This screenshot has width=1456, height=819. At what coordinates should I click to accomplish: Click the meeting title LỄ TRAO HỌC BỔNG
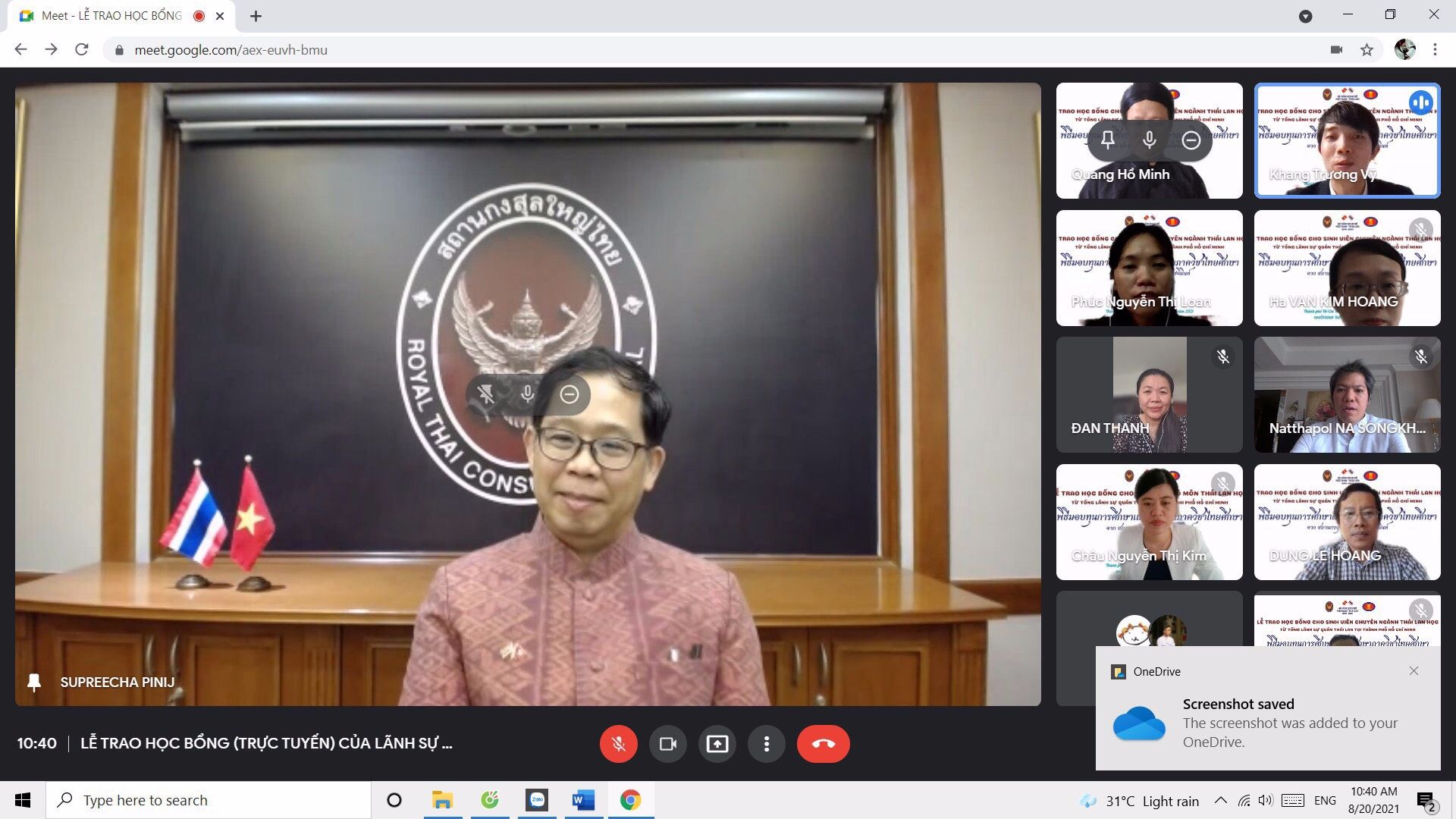click(x=266, y=743)
